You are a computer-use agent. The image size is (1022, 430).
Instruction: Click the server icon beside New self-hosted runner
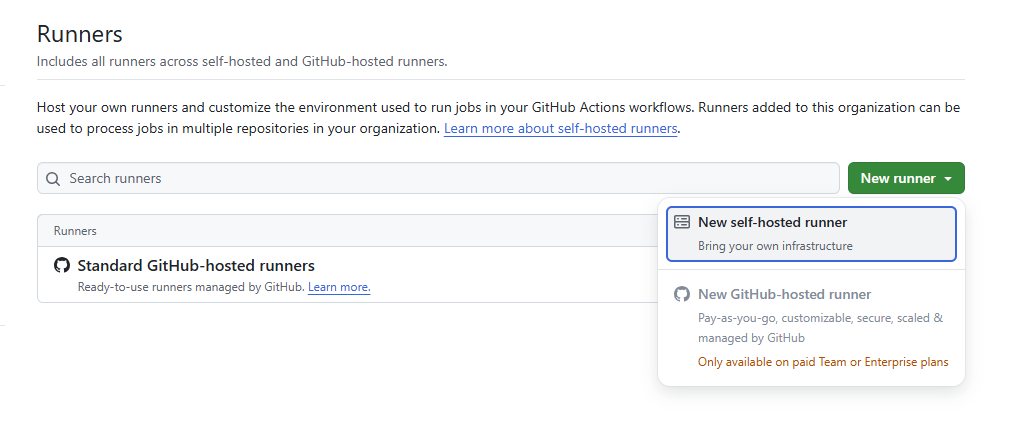click(x=682, y=222)
